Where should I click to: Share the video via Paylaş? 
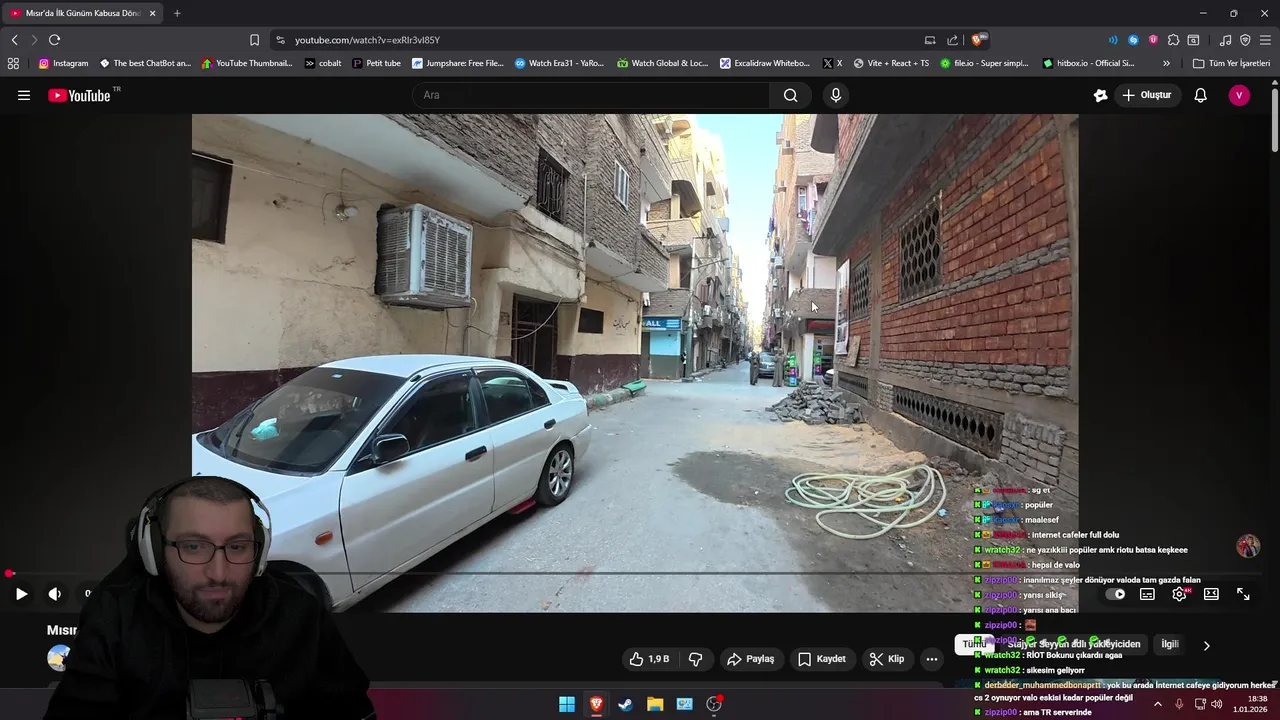coord(751,659)
